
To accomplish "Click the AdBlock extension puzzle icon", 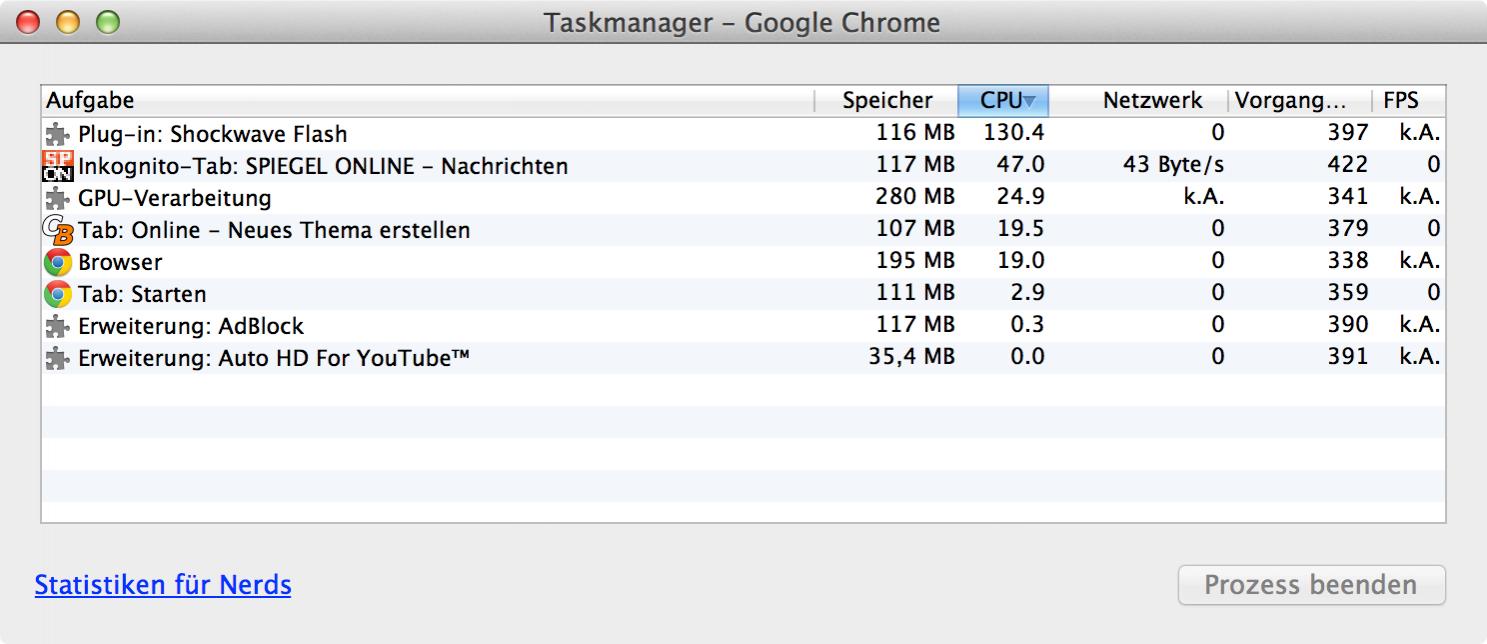I will 59,326.
